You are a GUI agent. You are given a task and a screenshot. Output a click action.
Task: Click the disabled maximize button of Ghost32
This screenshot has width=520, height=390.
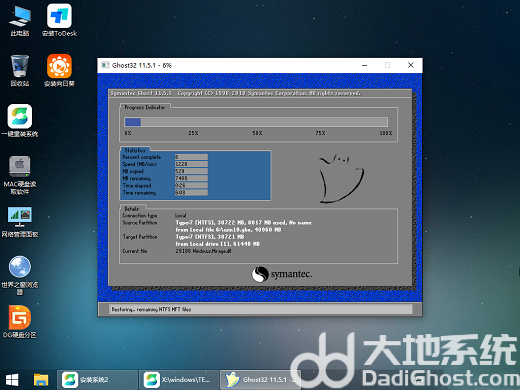[387, 65]
